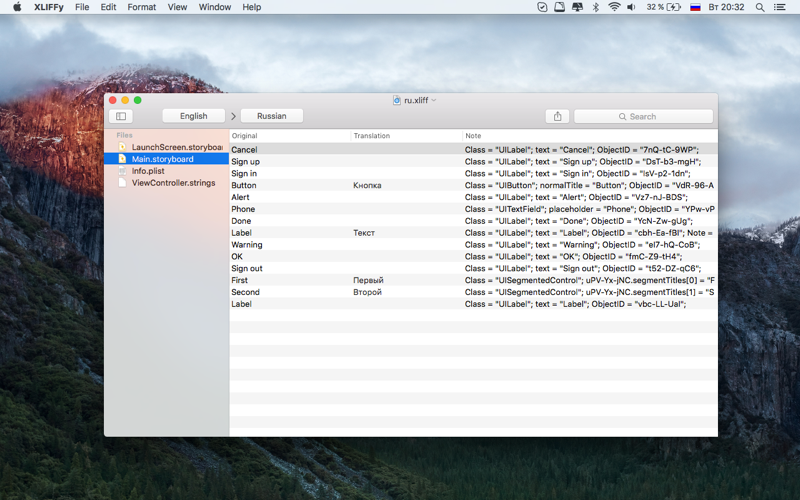Select the Sign up row
Screen dimensions: 800x500
(x=473, y=161)
